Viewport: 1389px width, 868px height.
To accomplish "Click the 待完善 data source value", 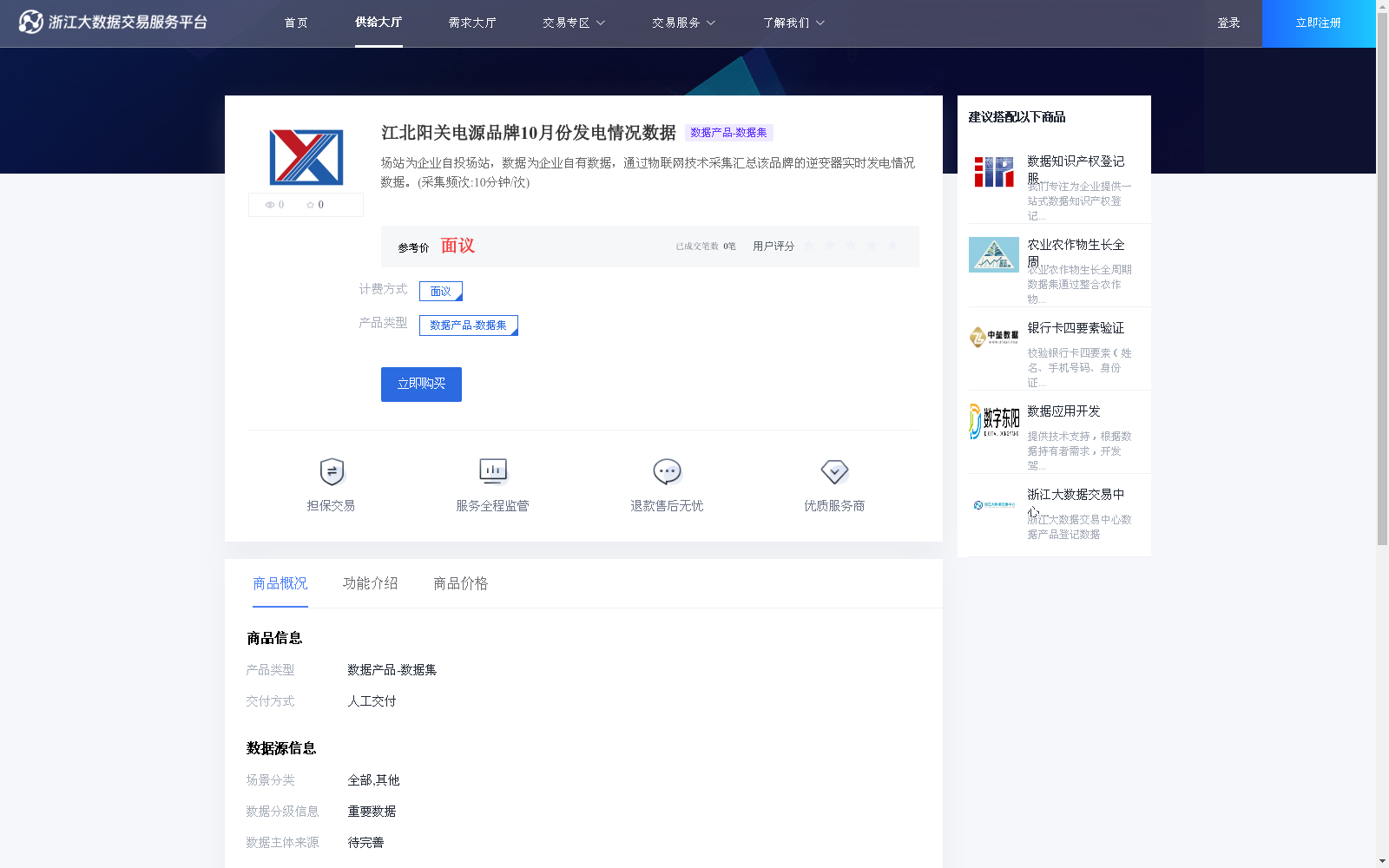I will click(365, 843).
